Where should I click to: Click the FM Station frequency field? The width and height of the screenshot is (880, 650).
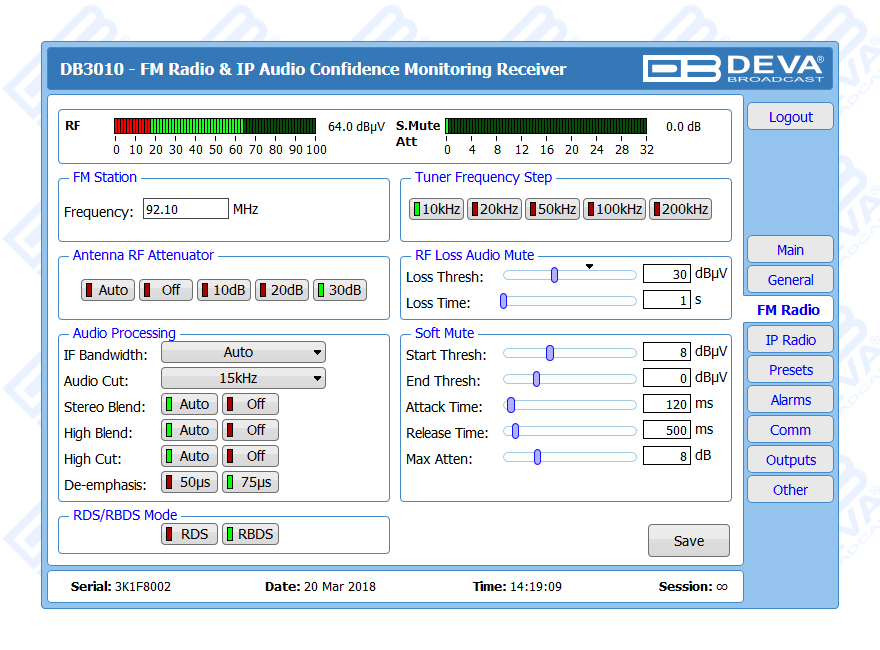tap(185, 209)
